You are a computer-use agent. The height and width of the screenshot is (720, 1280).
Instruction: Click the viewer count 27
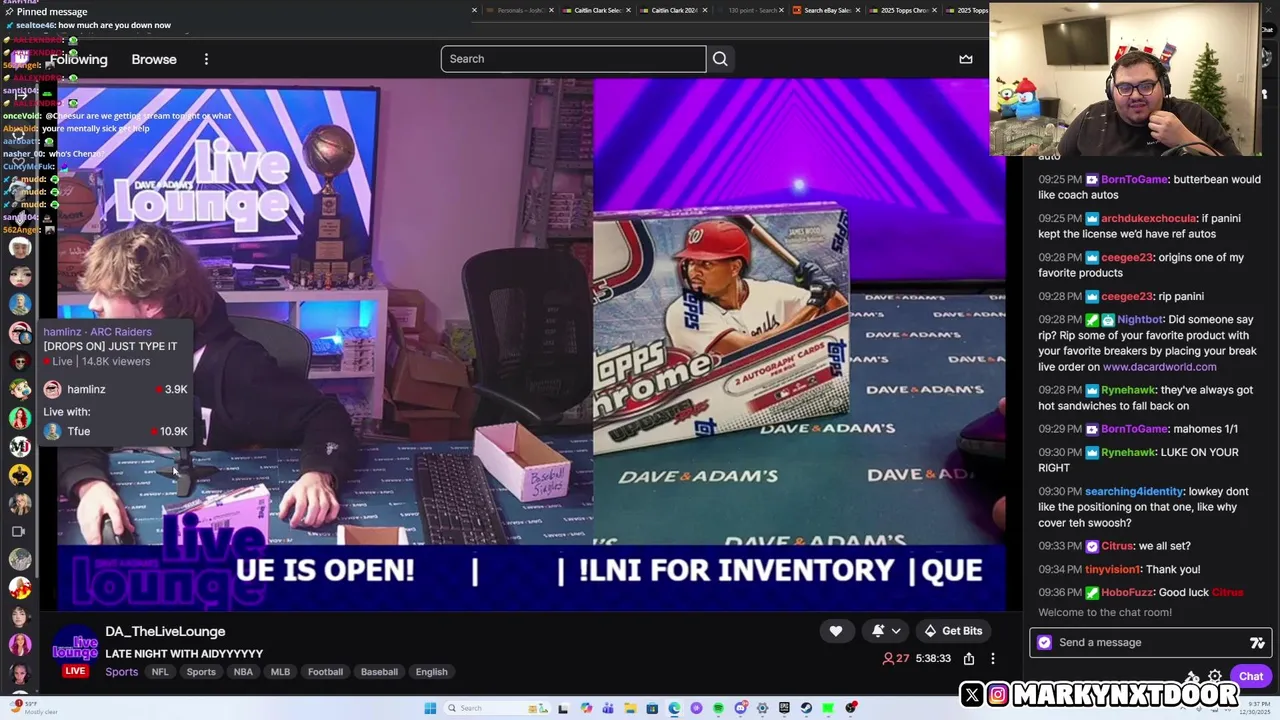tap(896, 659)
